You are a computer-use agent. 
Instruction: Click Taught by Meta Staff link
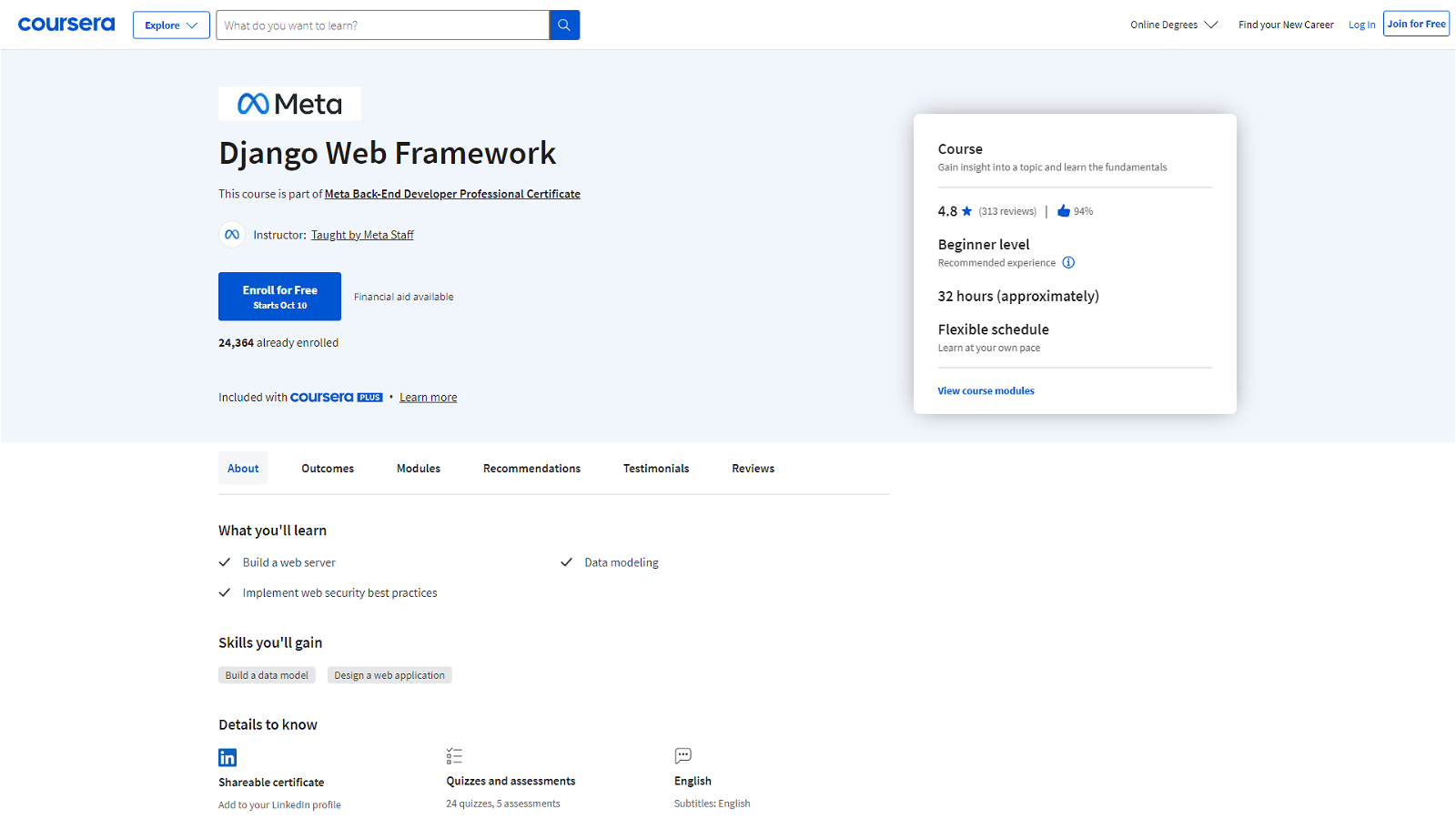(x=362, y=235)
